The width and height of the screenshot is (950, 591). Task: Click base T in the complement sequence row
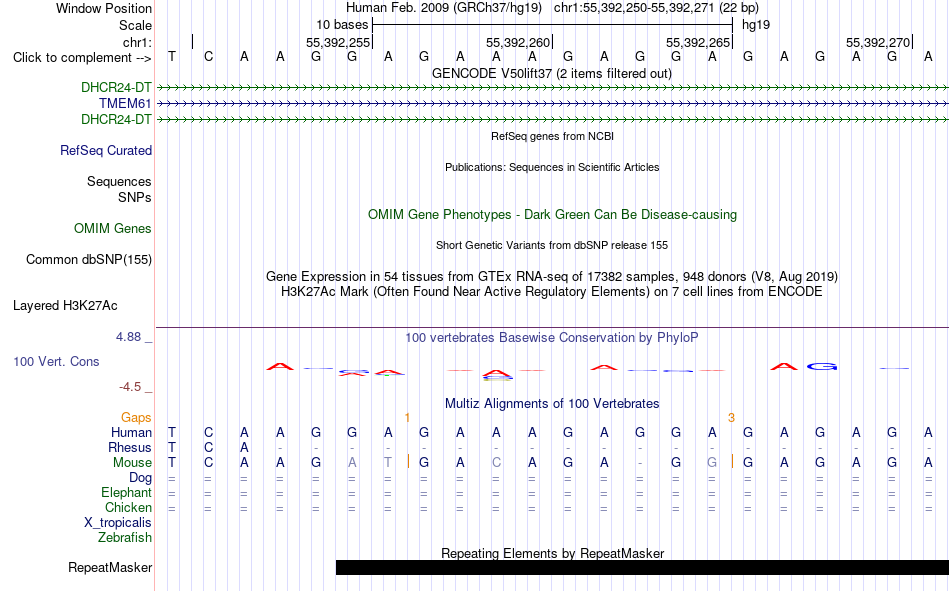(172, 57)
